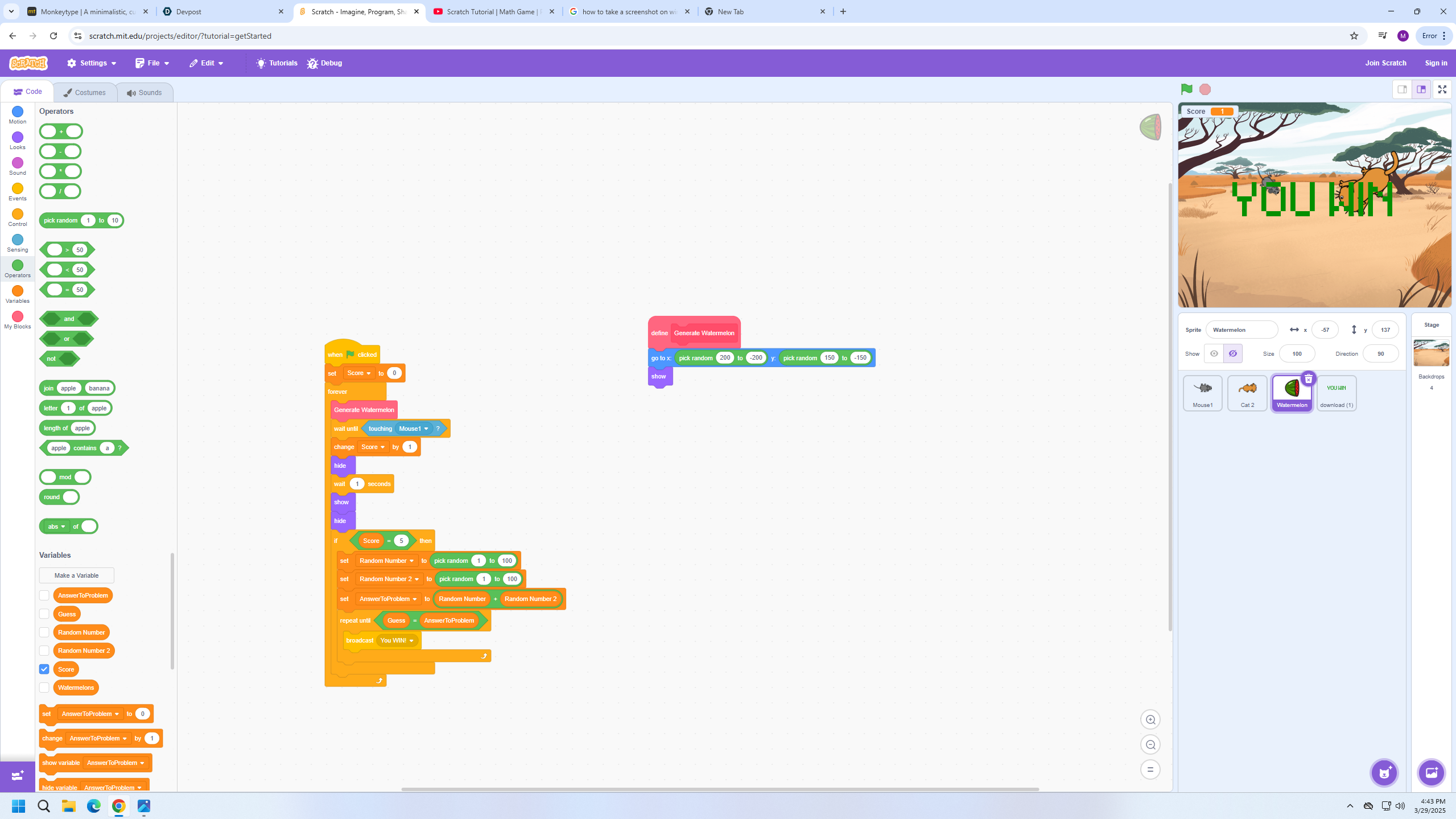Image resolution: width=1456 pixels, height=819 pixels.
Task: Click the Make a Variable button
Action: click(76, 575)
